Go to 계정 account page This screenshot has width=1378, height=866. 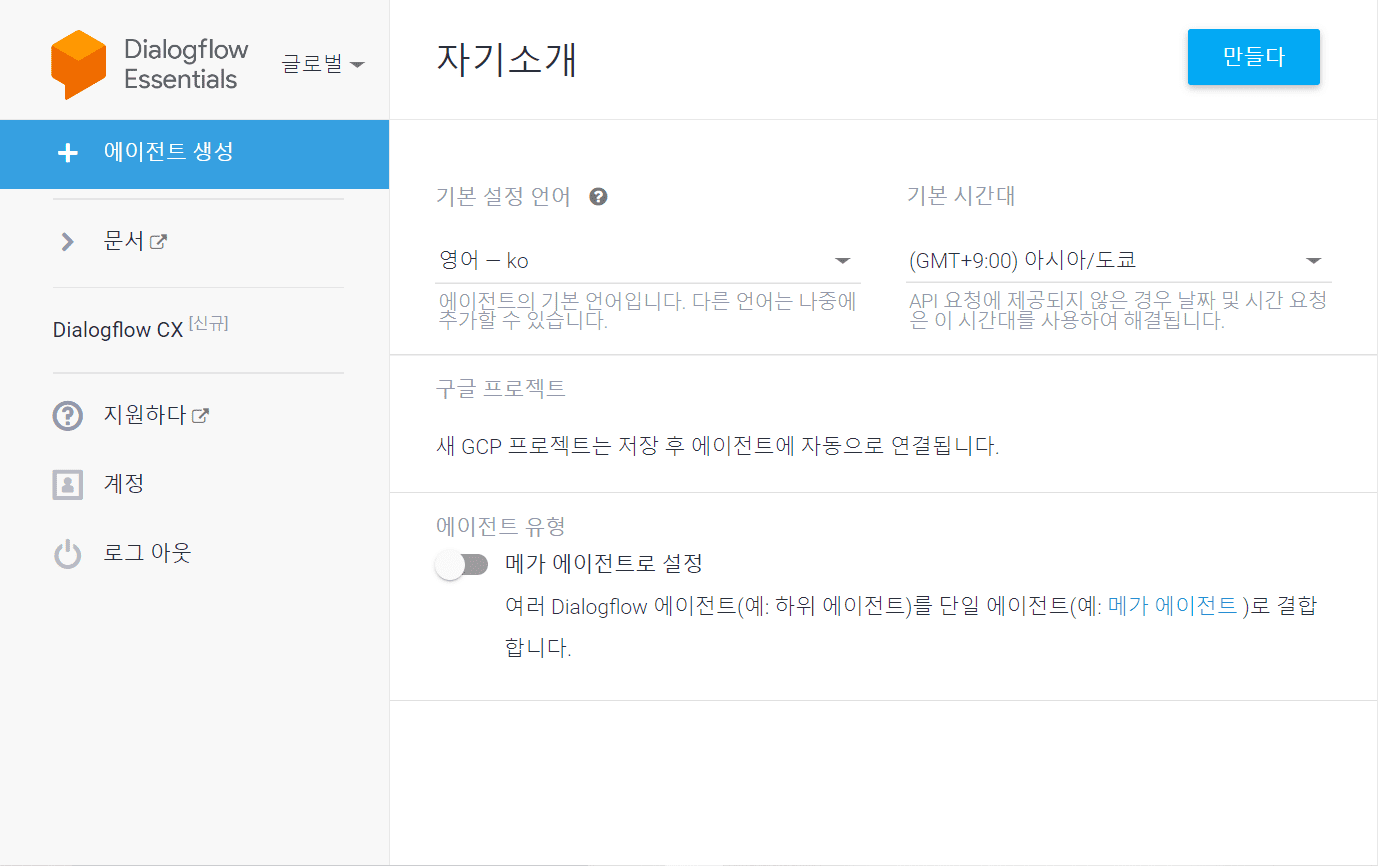[124, 484]
